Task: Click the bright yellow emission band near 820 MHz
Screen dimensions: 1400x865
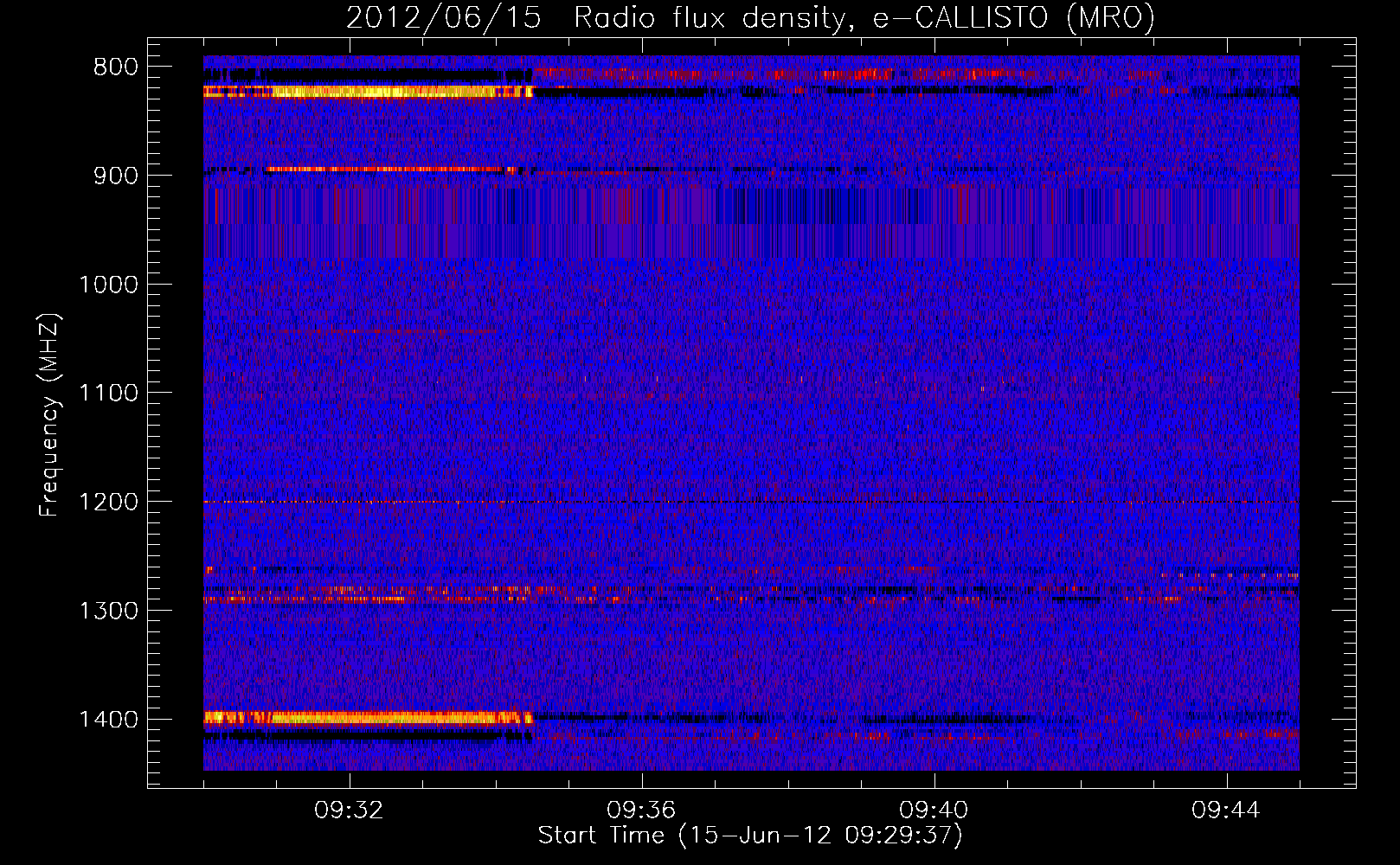Action: tap(369, 92)
